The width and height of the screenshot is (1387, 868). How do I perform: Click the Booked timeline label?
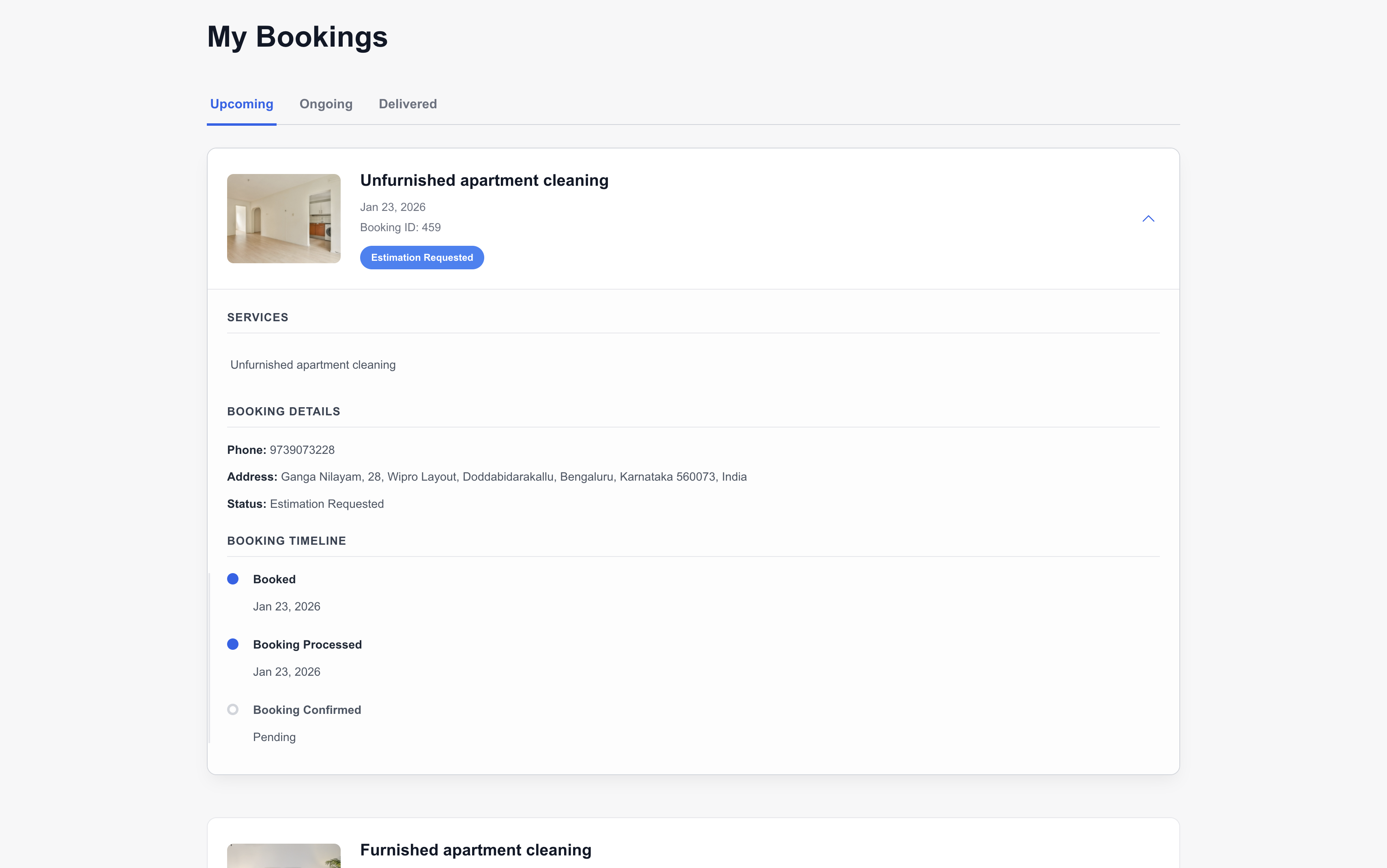pyautogui.click(x=274, y=579)
